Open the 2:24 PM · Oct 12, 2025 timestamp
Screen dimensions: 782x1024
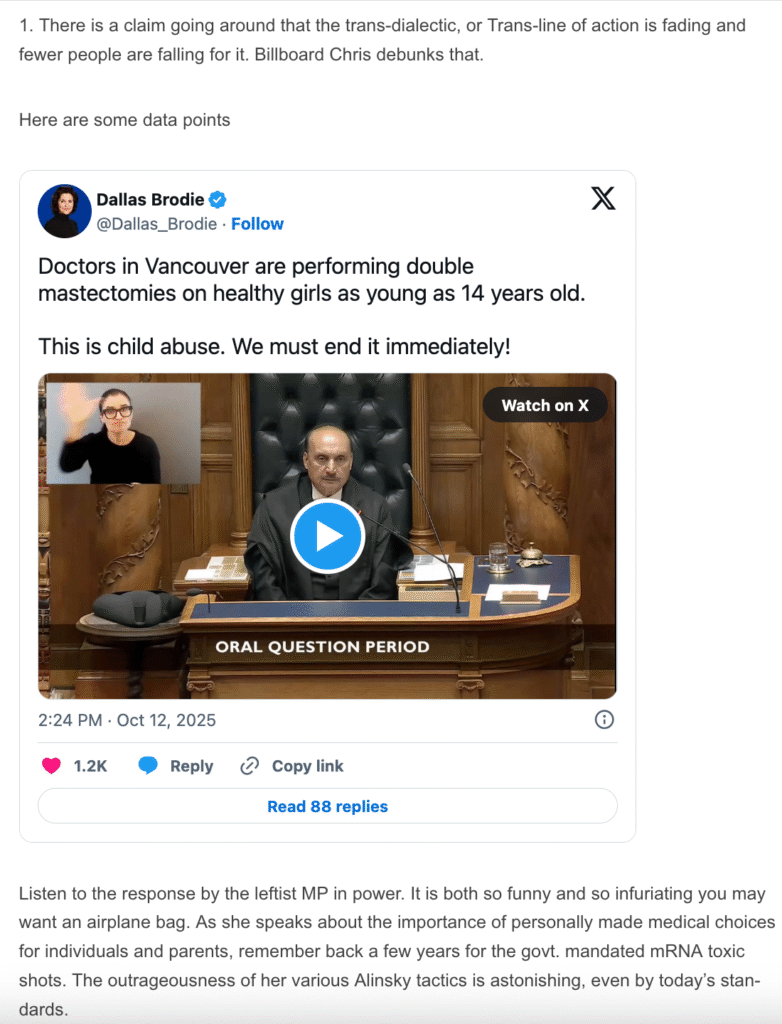[127, 720]
